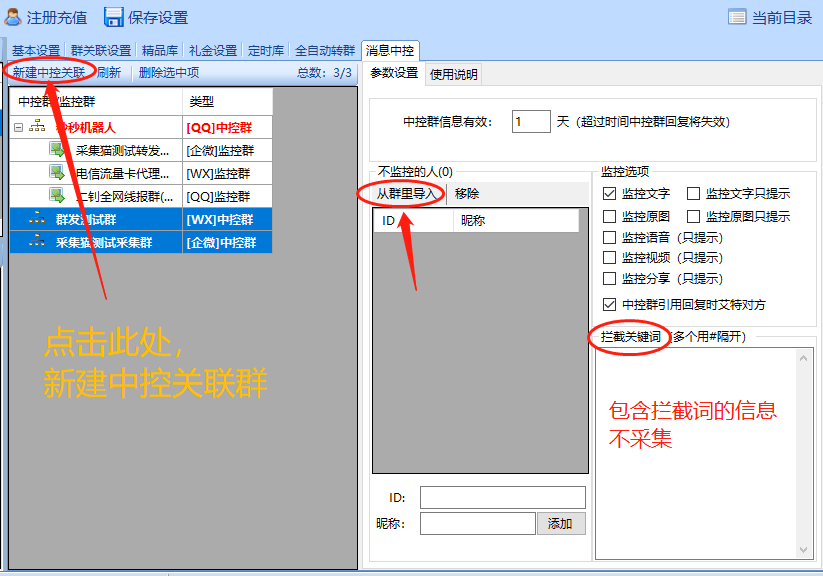
Task: Enable the 监控语音 (只提示) checkbox
Action: point(610,238)
